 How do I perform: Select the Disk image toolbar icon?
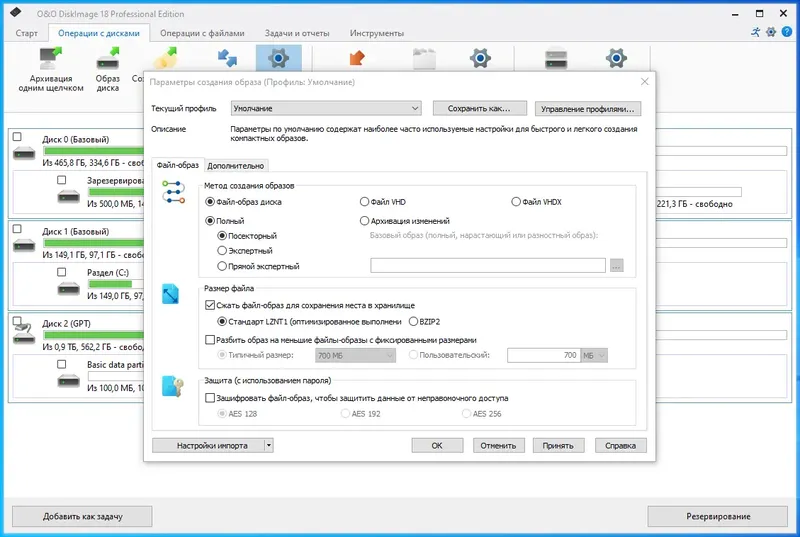tap(108, 58)
